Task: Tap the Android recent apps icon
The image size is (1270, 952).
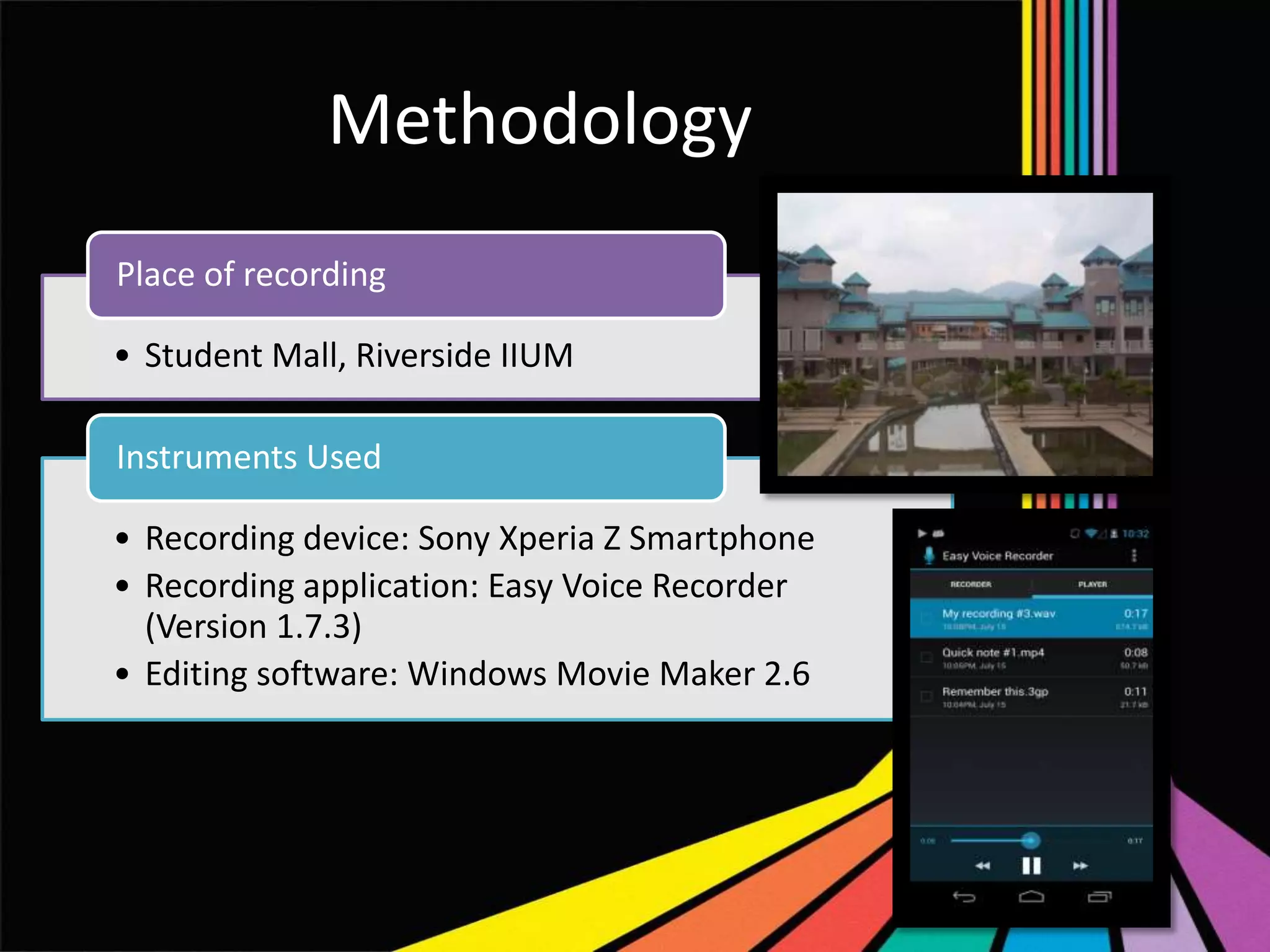Action: 1099,897
